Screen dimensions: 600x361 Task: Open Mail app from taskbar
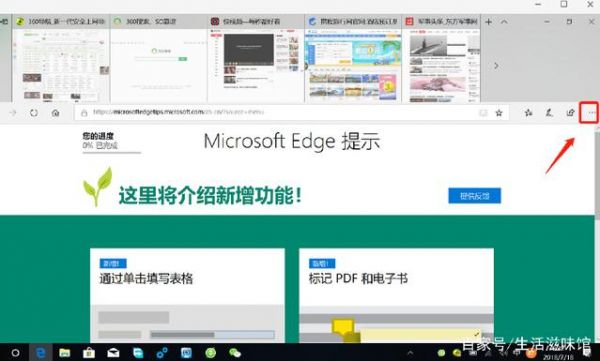(113, 353)
